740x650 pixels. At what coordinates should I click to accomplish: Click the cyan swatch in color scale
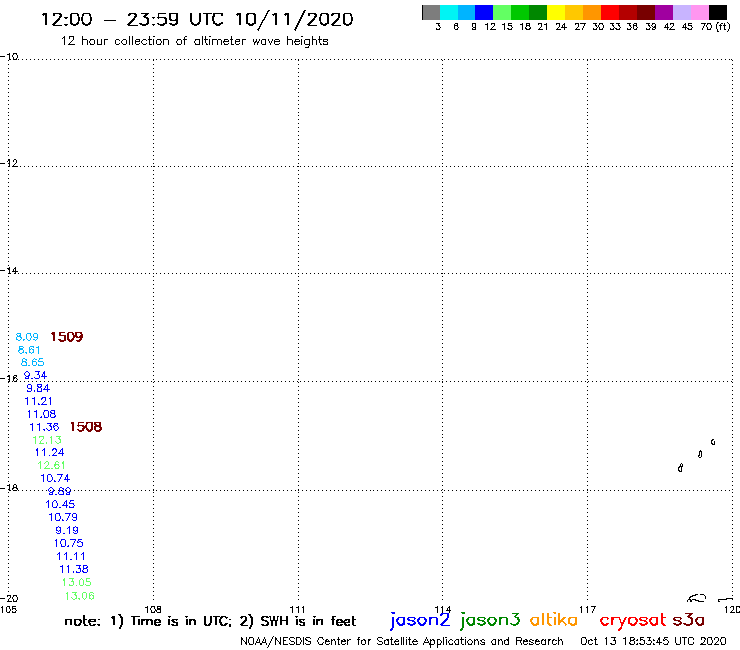coord(449,12)
